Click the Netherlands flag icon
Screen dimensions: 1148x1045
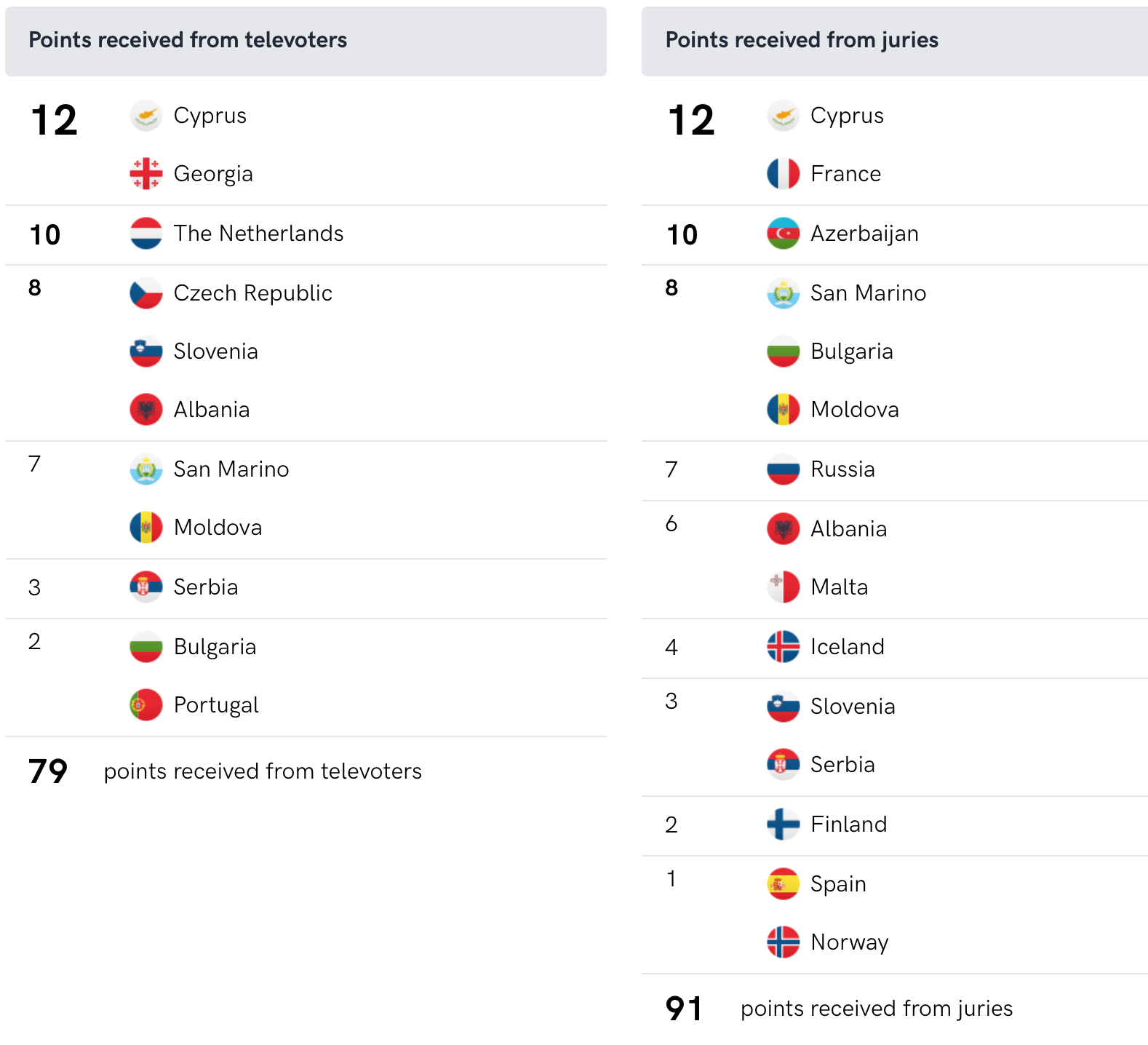tap(146, 234)
